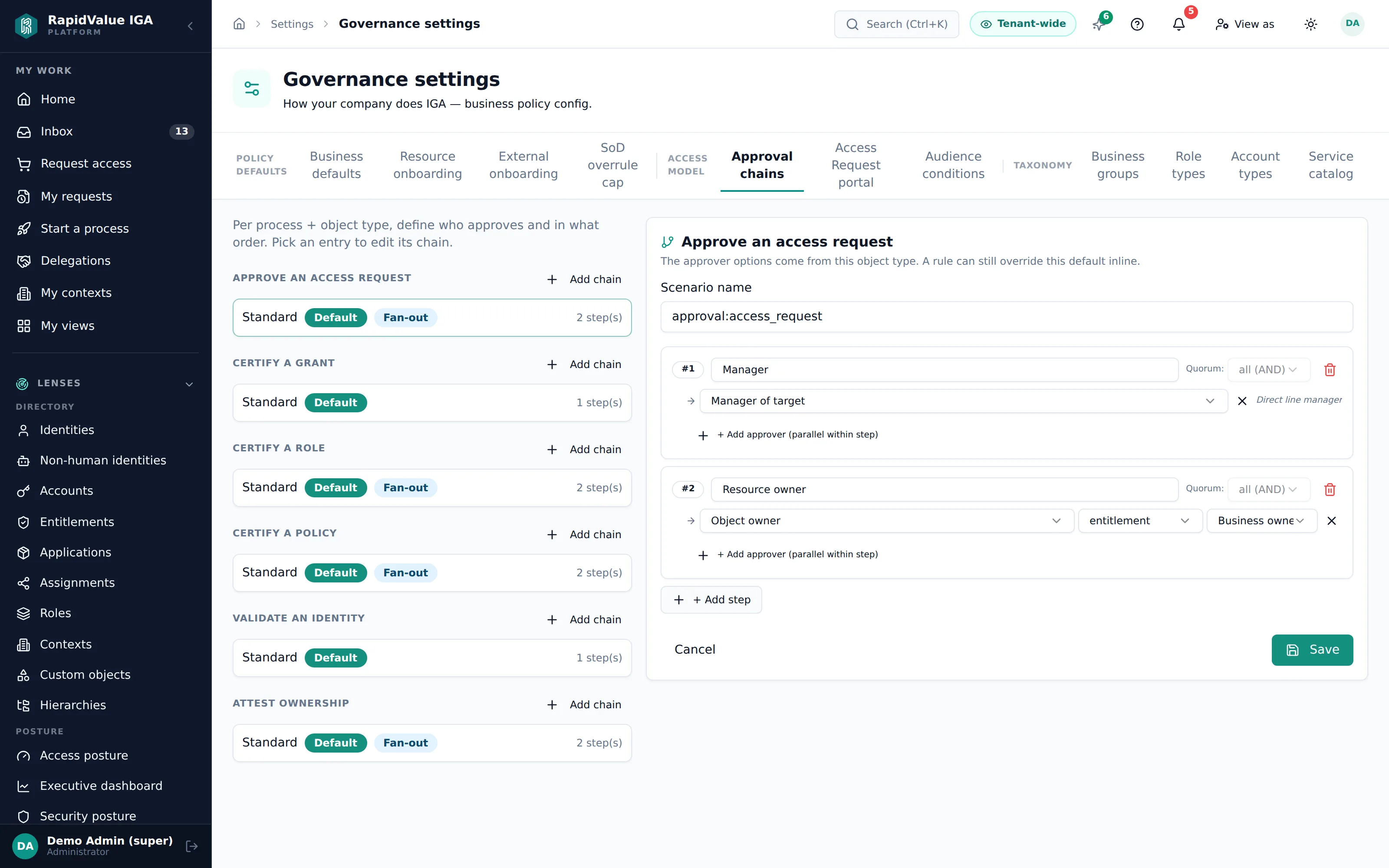Click Cancel
Image resolution: width=1389 pixels, height=868 pixels.
click(694, 650)
